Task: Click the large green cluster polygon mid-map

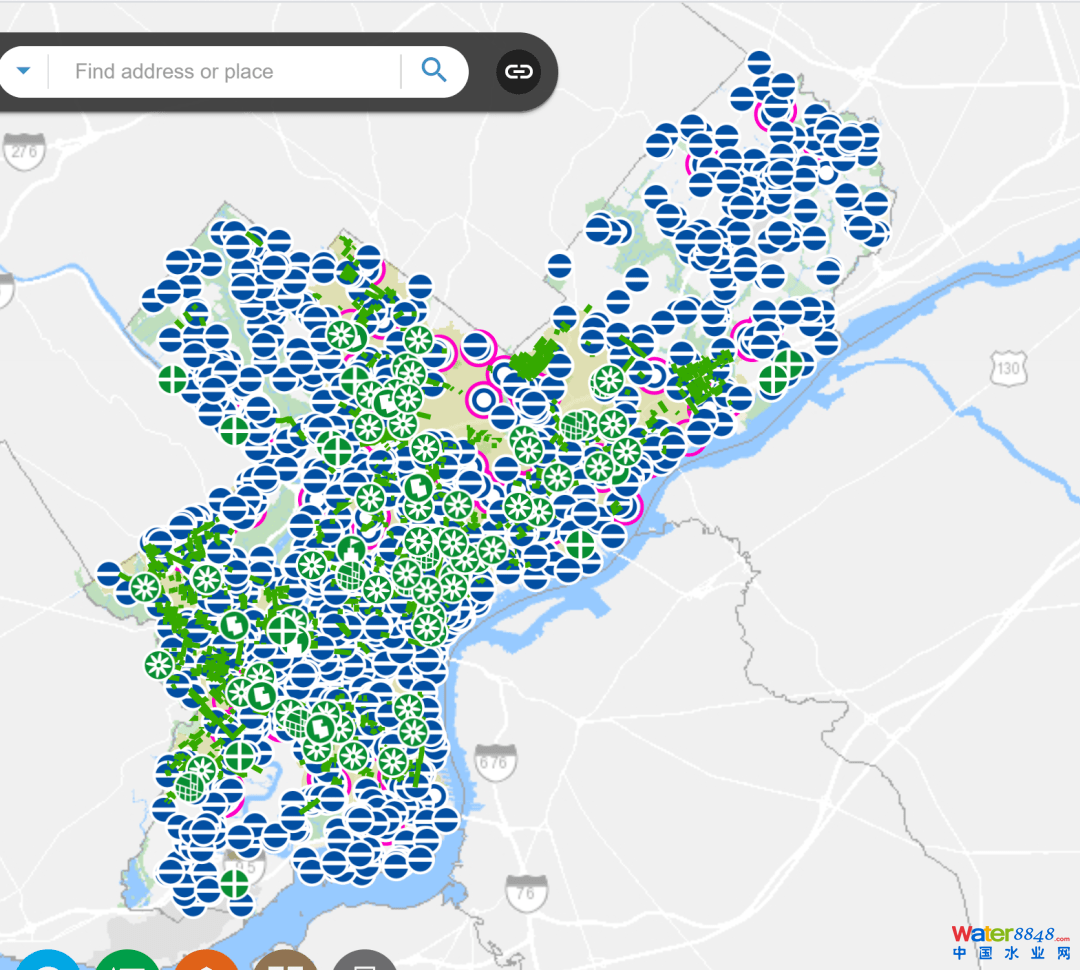Action: tap(533, 358)
